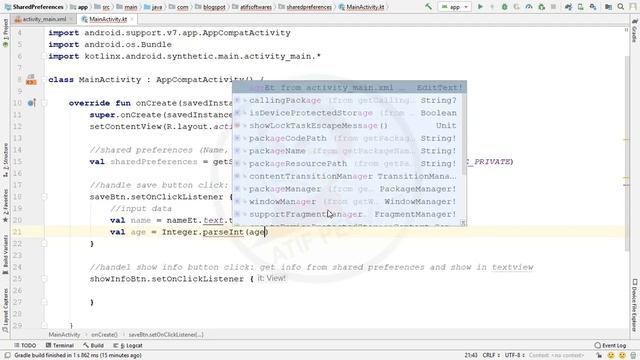Open the Build Variants sidebar tab
The image size is (640, 360).
(5, 254)
